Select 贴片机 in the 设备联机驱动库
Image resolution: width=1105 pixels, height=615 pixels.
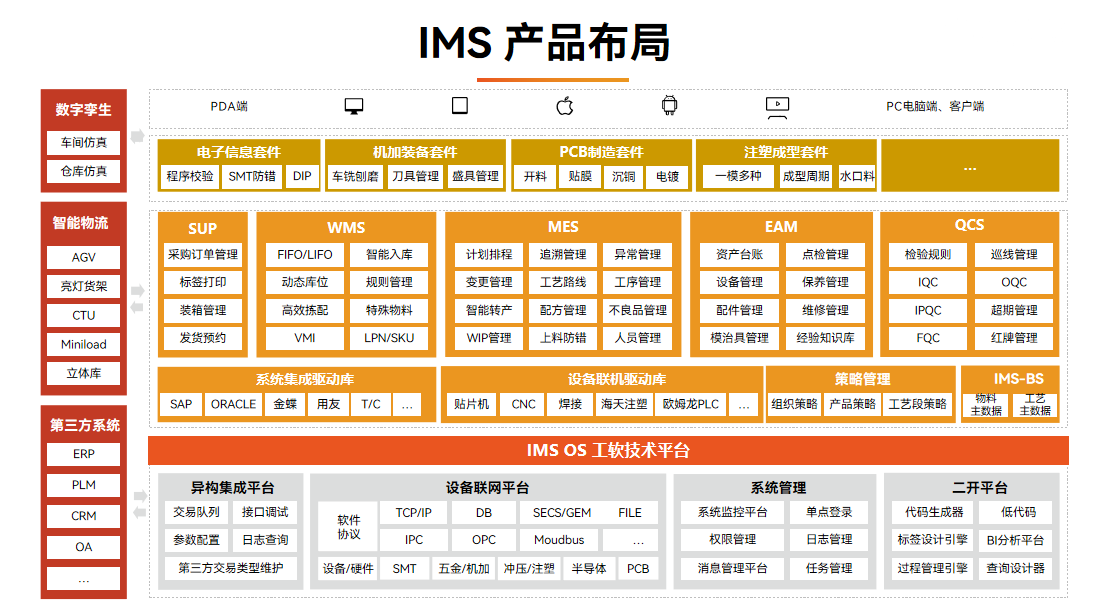(471, 404)
